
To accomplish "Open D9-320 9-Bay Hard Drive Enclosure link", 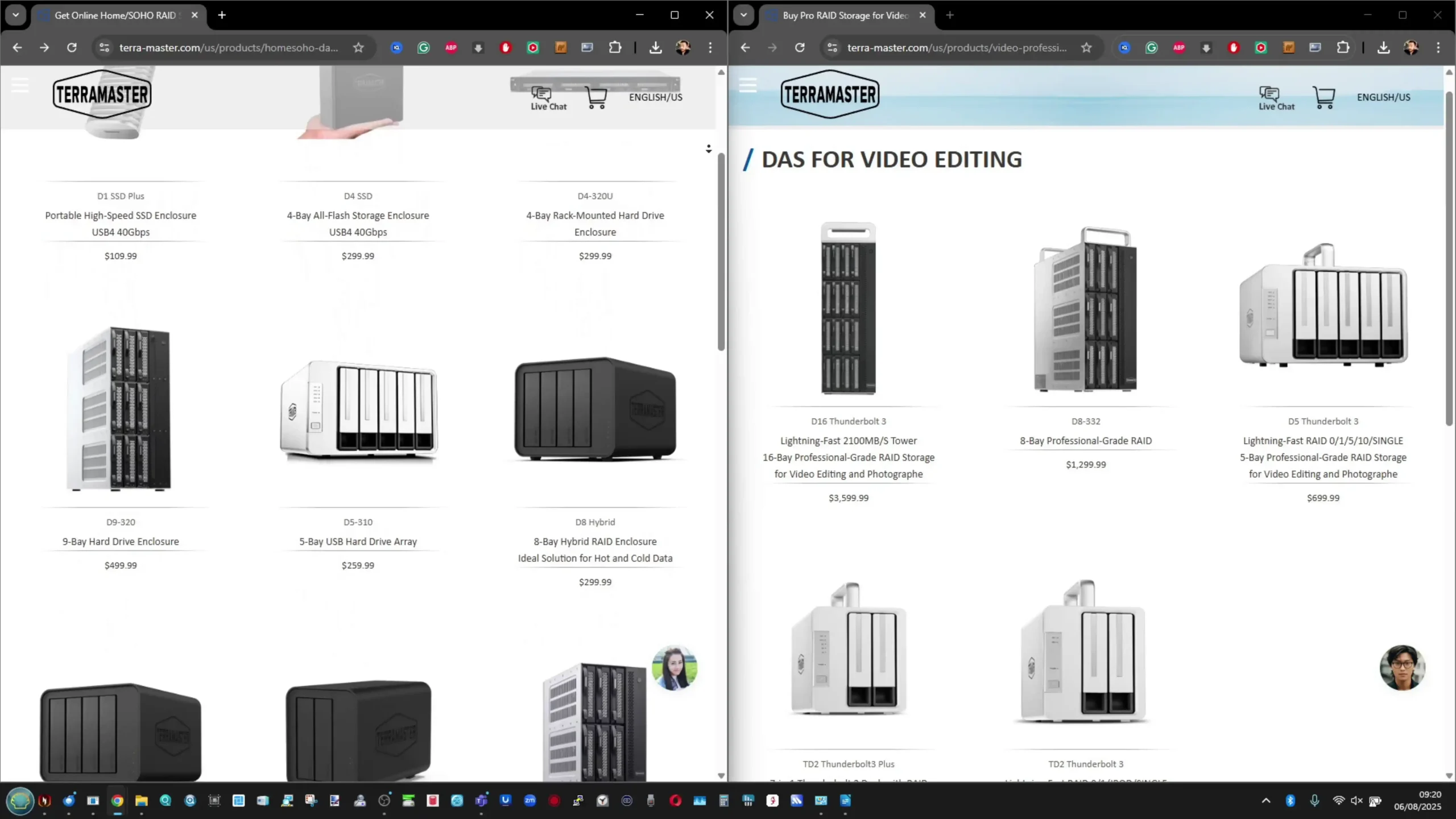I will pos(121,541).
